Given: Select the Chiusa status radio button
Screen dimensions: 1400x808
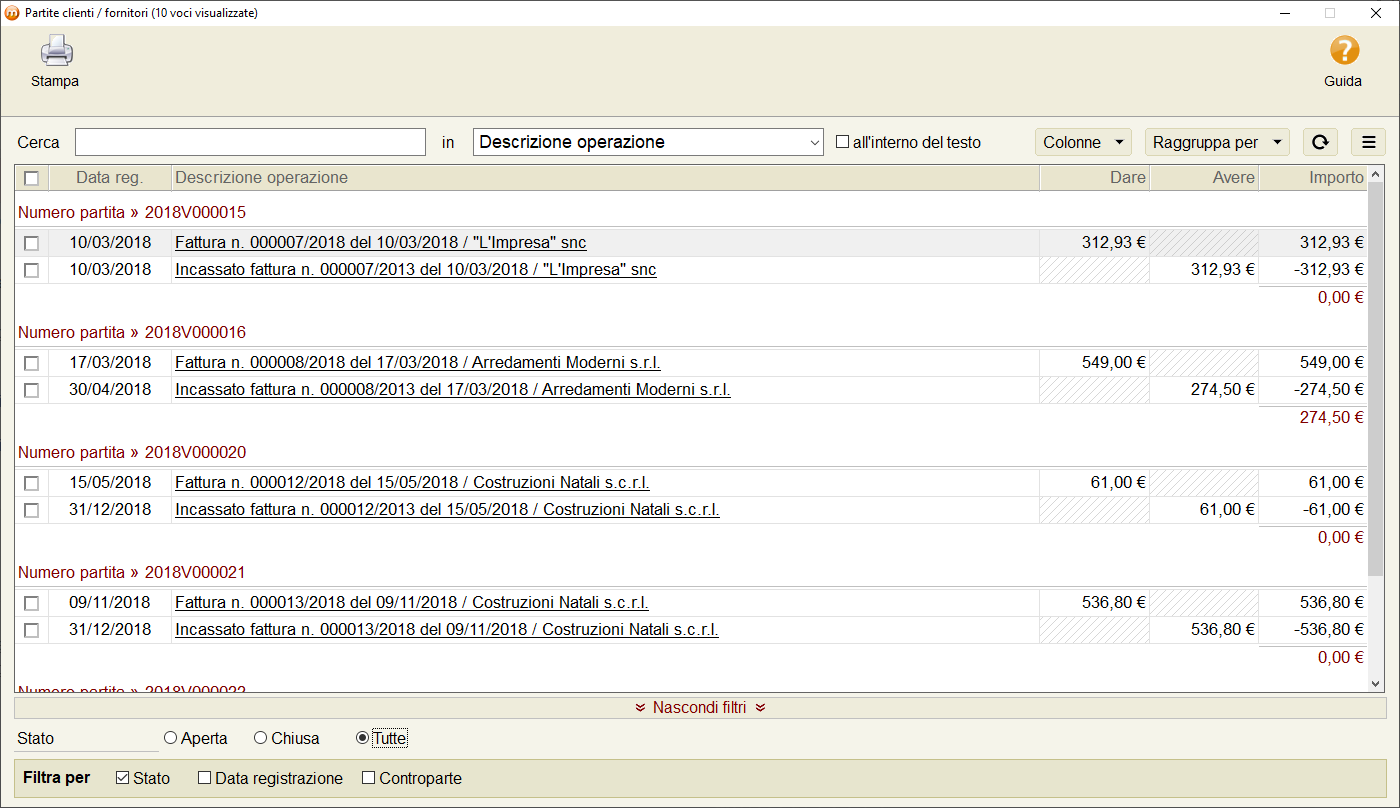Looking at the screenshot, I should [x=261, y=738].
